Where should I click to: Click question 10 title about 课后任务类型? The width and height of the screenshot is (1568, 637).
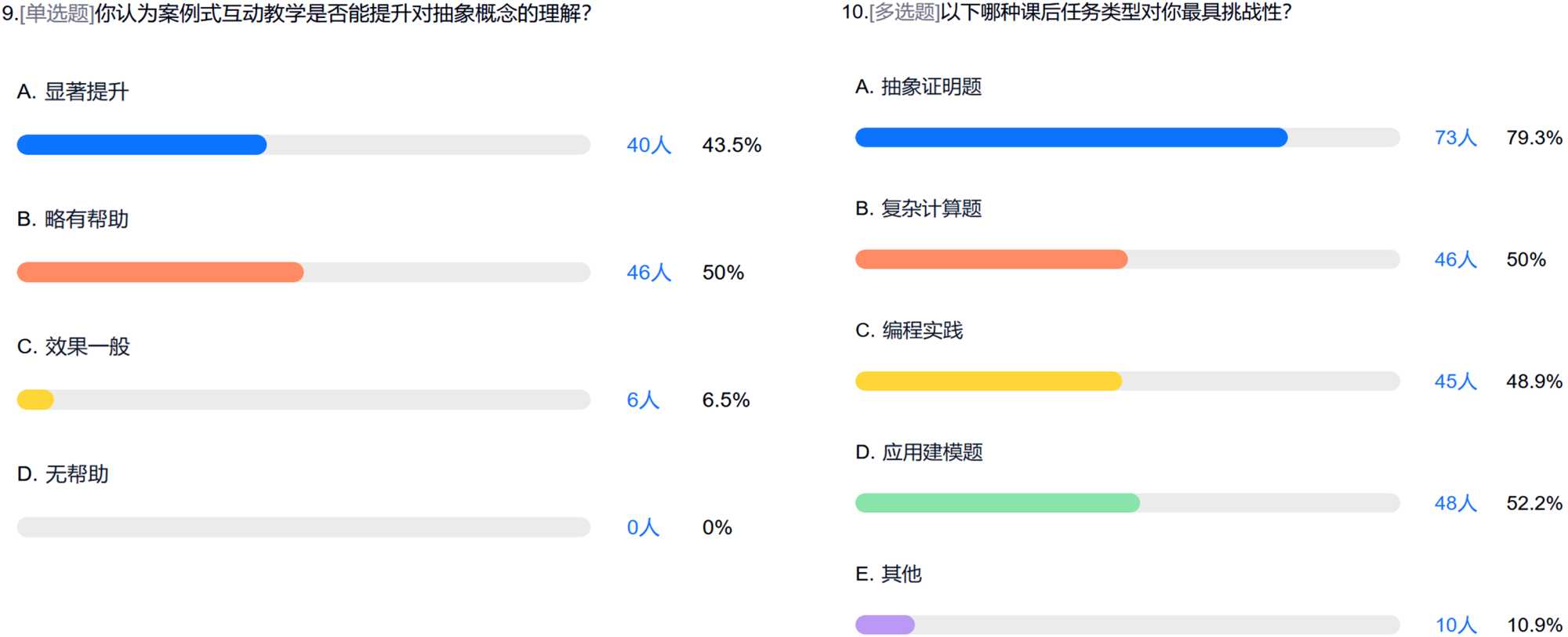[x=1066, y=12]
